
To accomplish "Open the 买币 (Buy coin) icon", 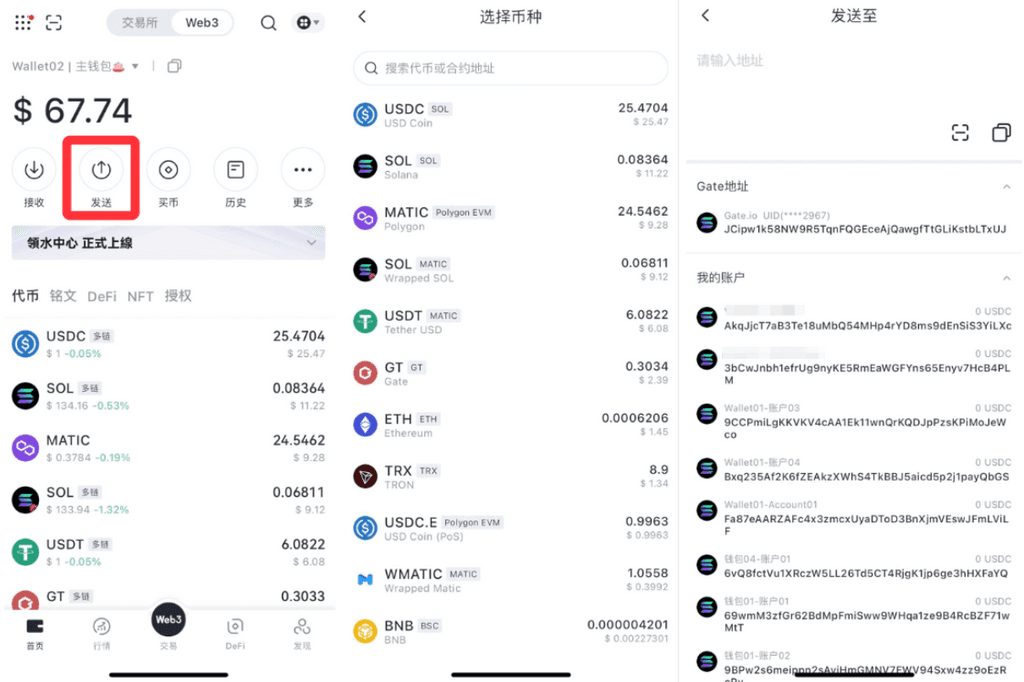I will [168, 171].
